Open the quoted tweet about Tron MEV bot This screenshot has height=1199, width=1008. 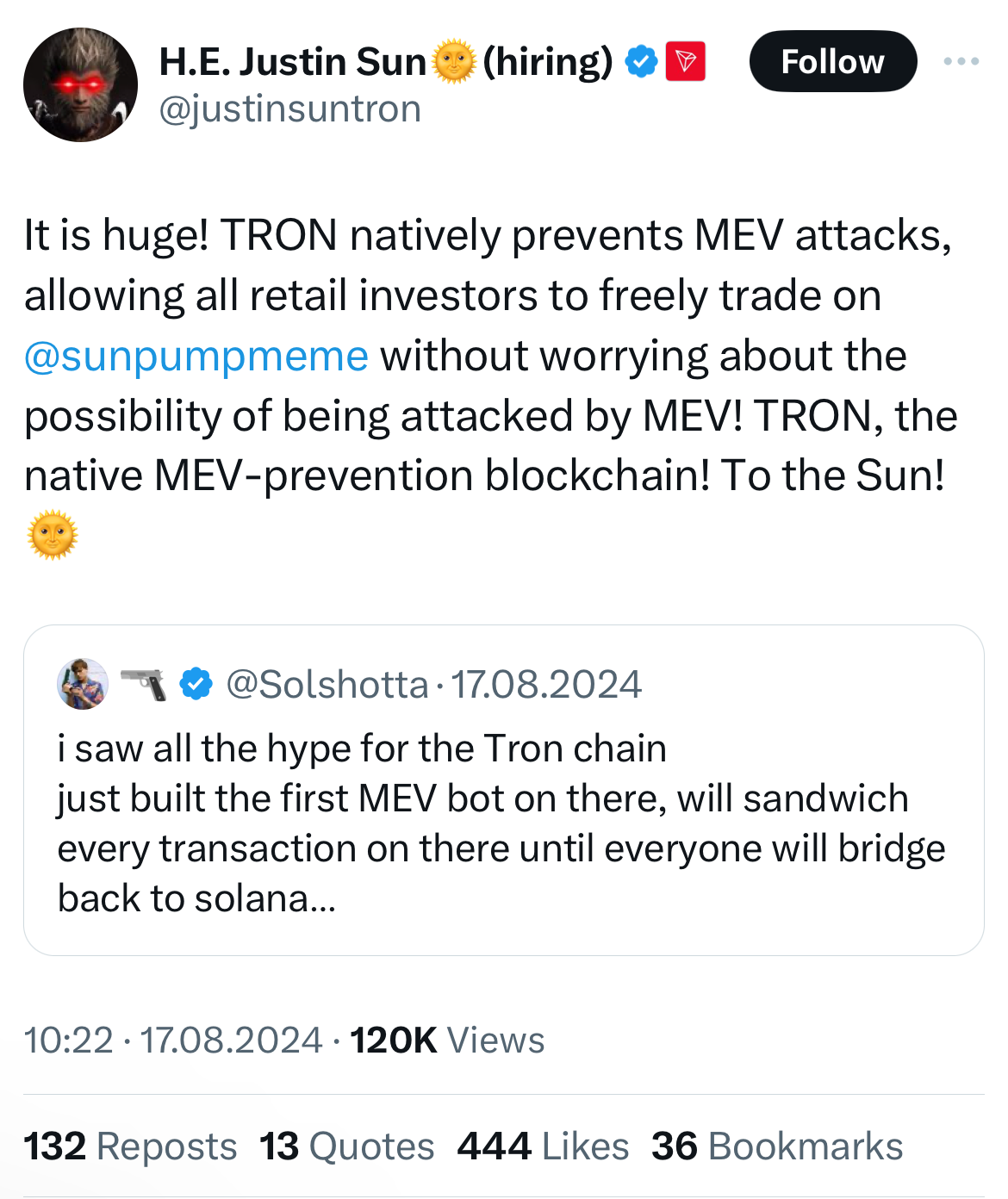pos(500,823)
